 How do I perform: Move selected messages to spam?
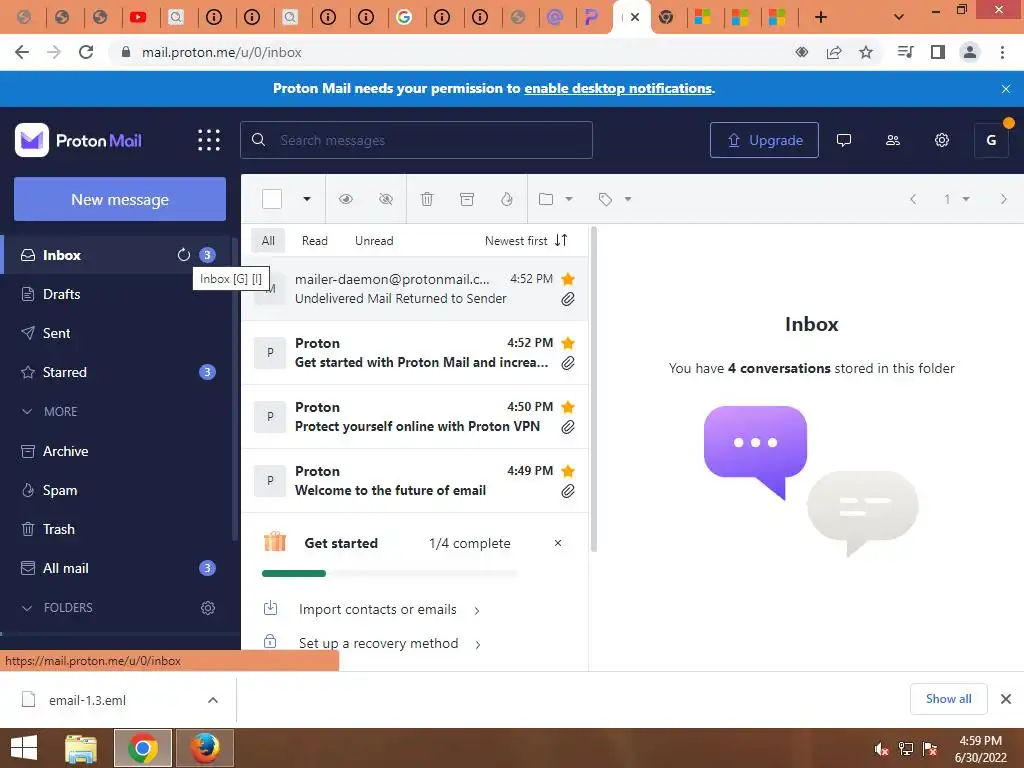[x=507, y=199]
